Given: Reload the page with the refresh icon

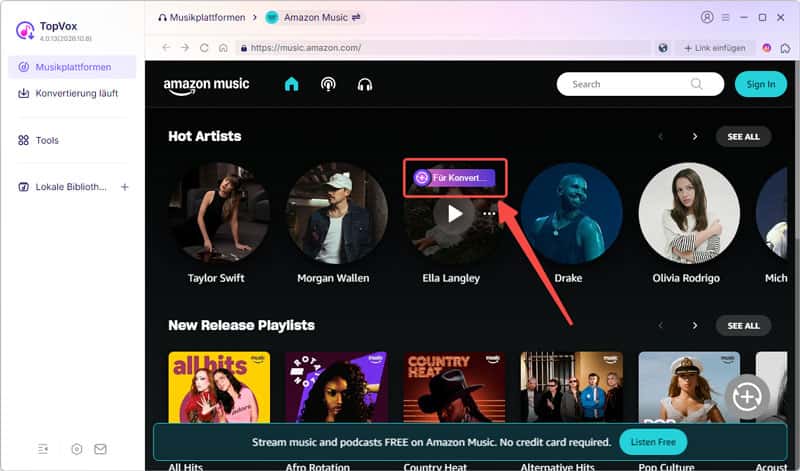Looking at the screenshot, I should click(x=204, y=48).
